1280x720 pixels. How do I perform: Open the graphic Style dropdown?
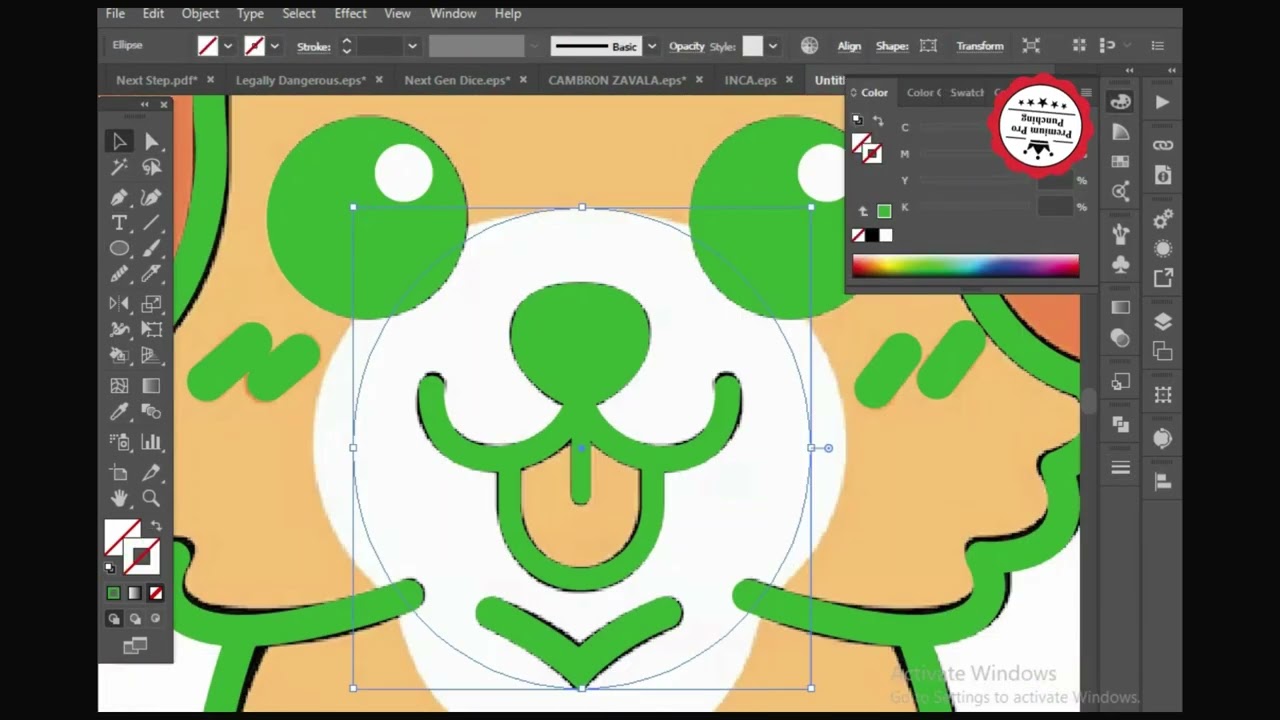click(772, 46)
